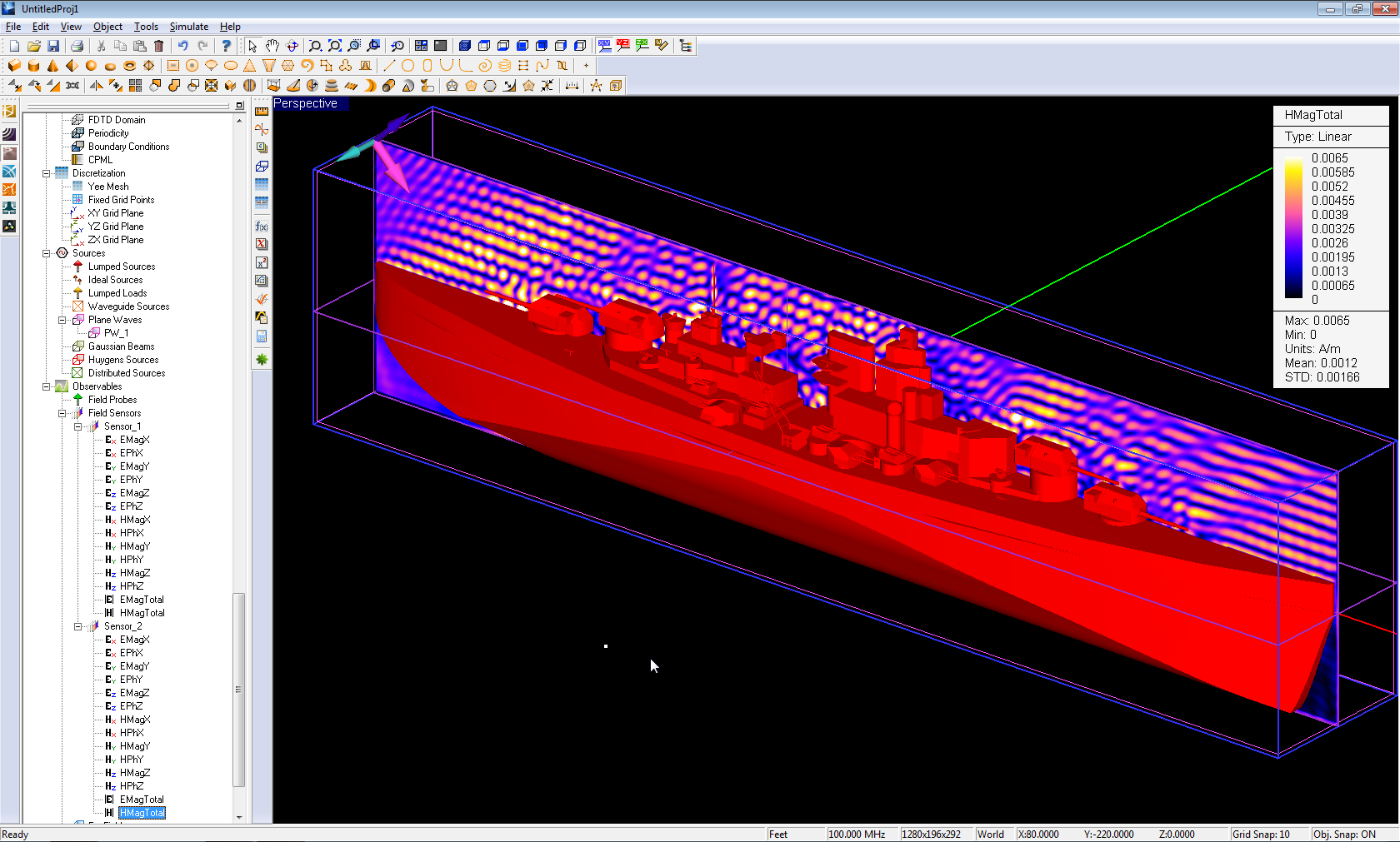Image resolution: width=1400 pixels, height=842 pixels.
Task: Click the Save project floppy icon
Action: 53,46
